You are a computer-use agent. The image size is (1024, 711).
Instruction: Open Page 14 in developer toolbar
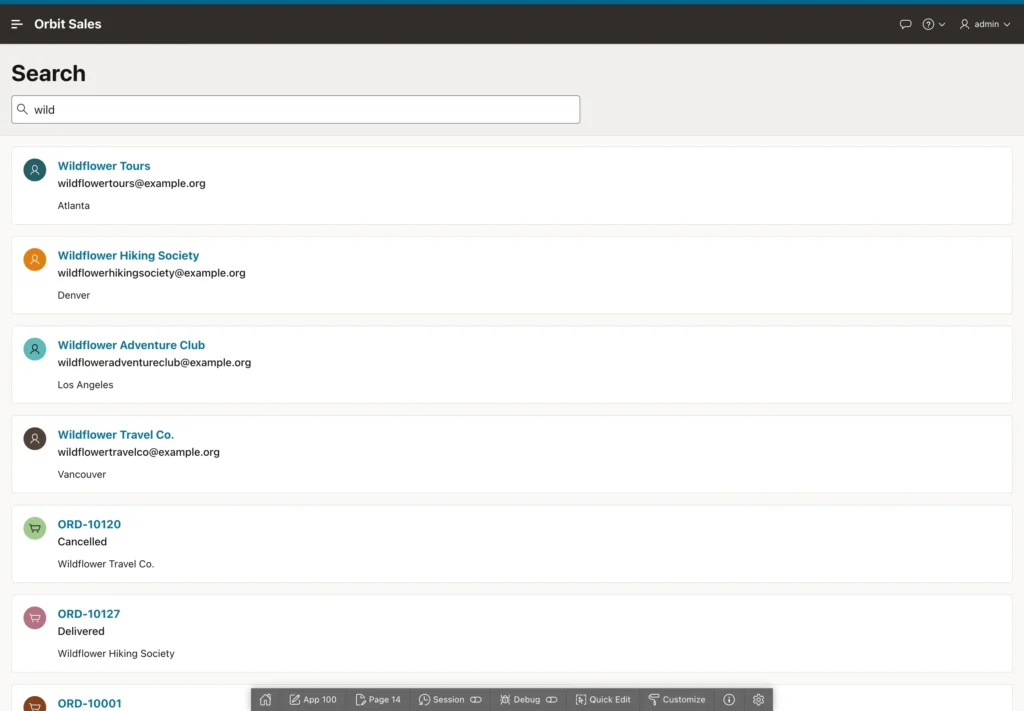click(377, 699)
